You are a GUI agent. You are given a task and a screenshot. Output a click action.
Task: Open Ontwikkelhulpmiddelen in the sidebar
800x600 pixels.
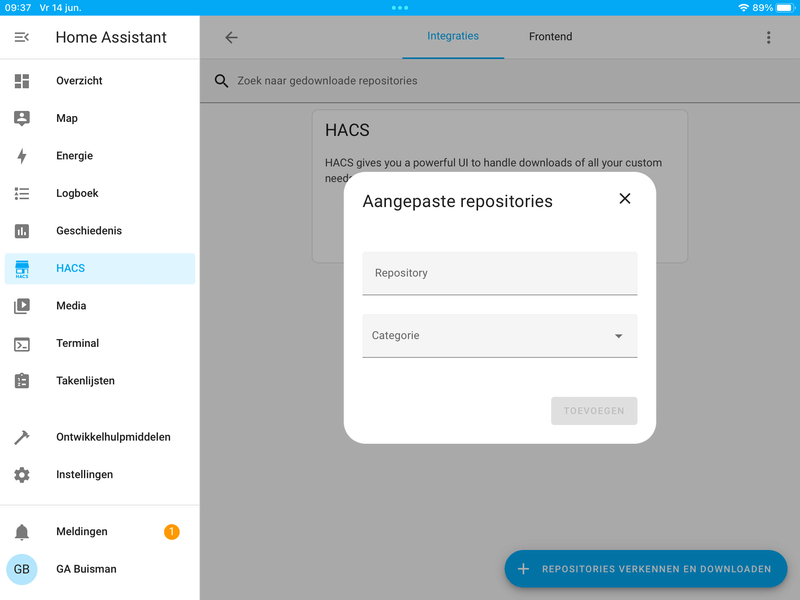100,437
